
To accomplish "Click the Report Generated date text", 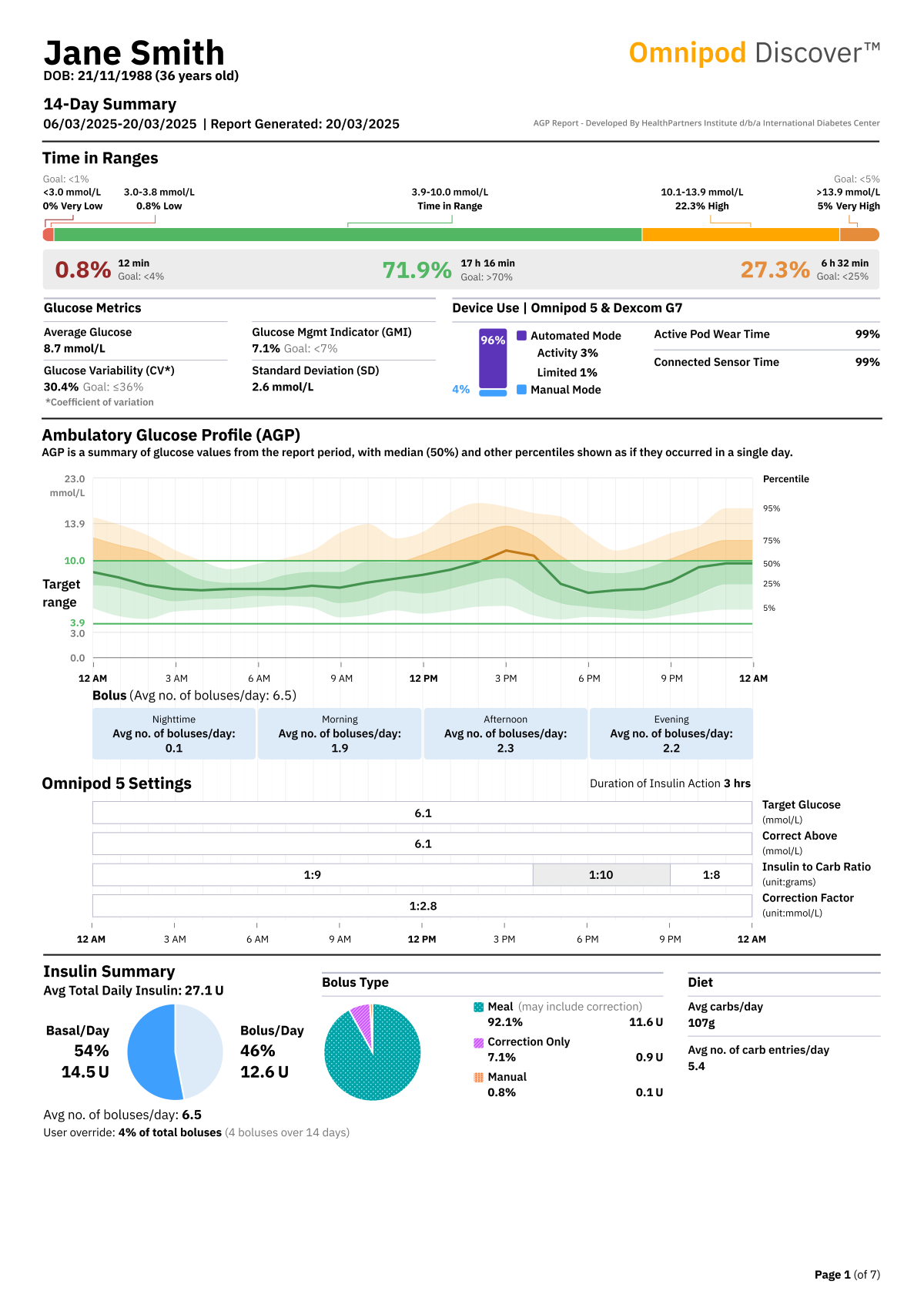I will click(305, 124).
